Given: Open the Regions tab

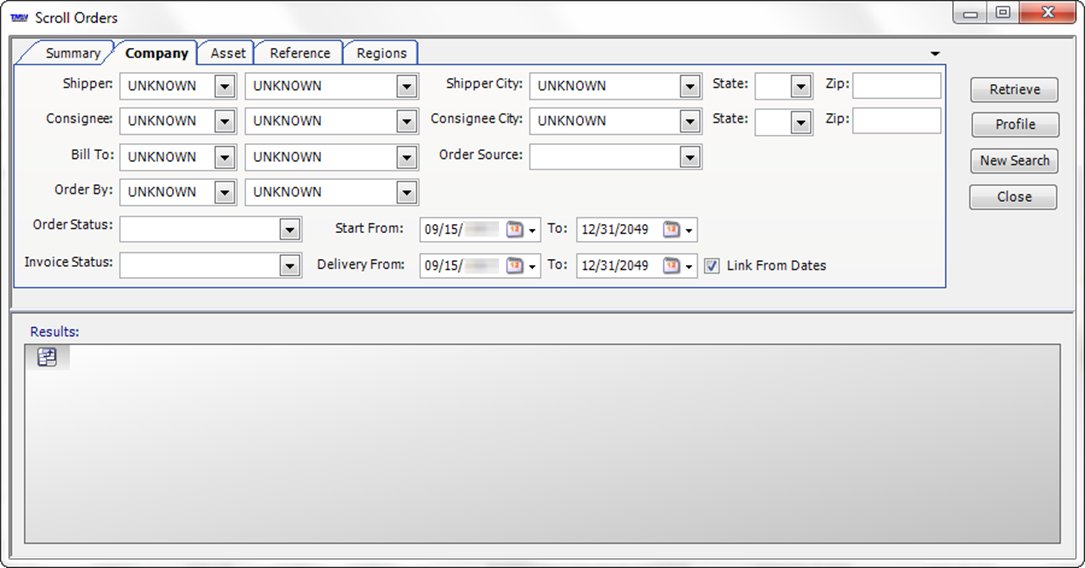Looking at the screenshot, I should (381, 53).
